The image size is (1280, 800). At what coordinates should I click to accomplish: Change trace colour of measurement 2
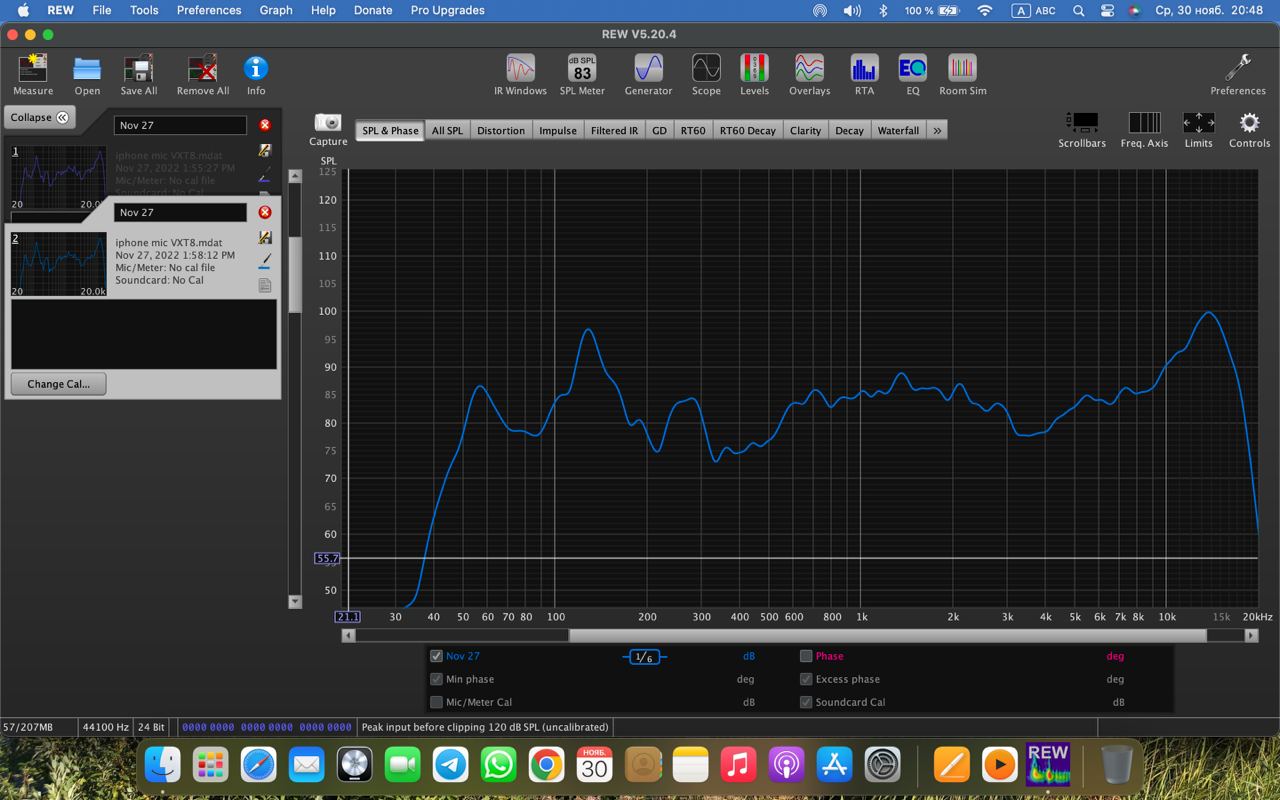point(265,261)
